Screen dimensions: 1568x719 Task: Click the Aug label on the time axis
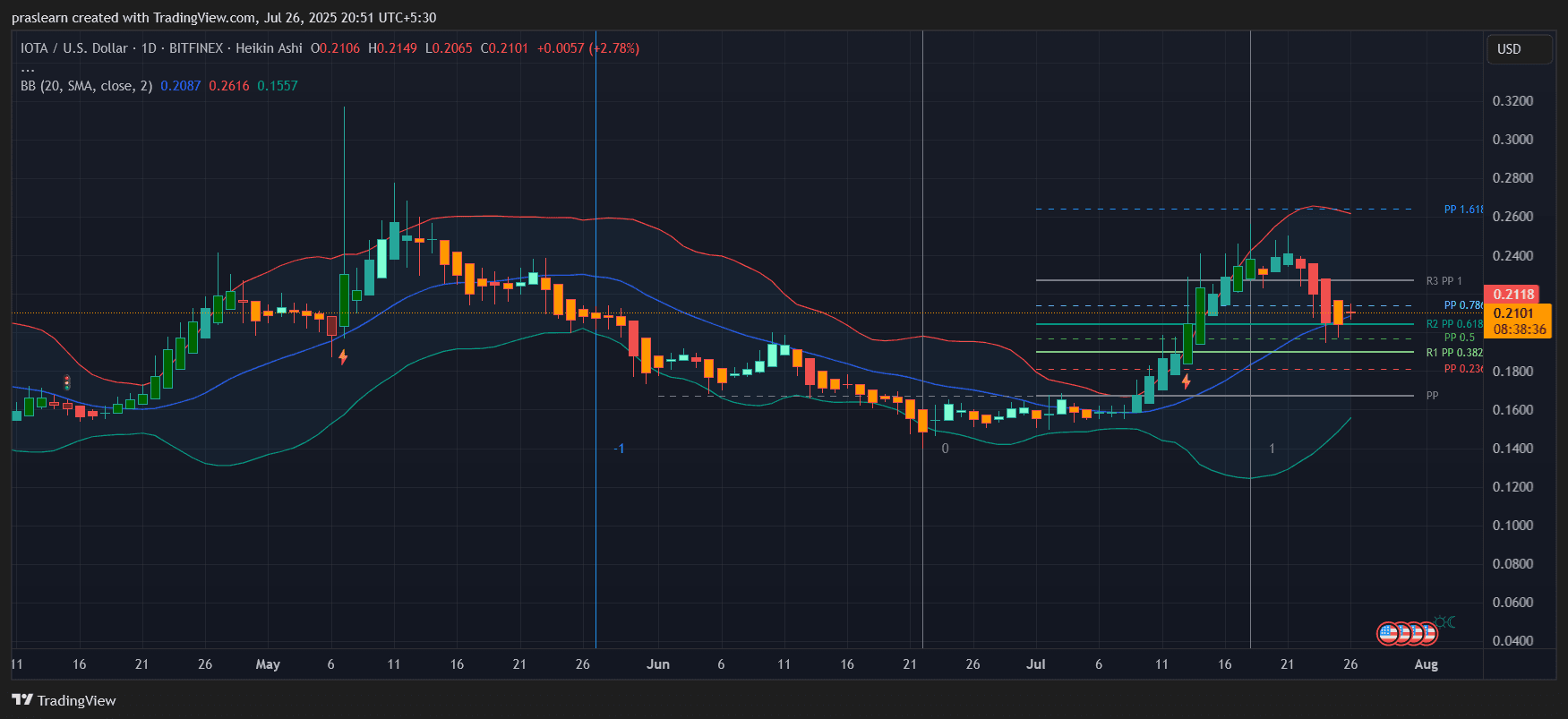1427,664
